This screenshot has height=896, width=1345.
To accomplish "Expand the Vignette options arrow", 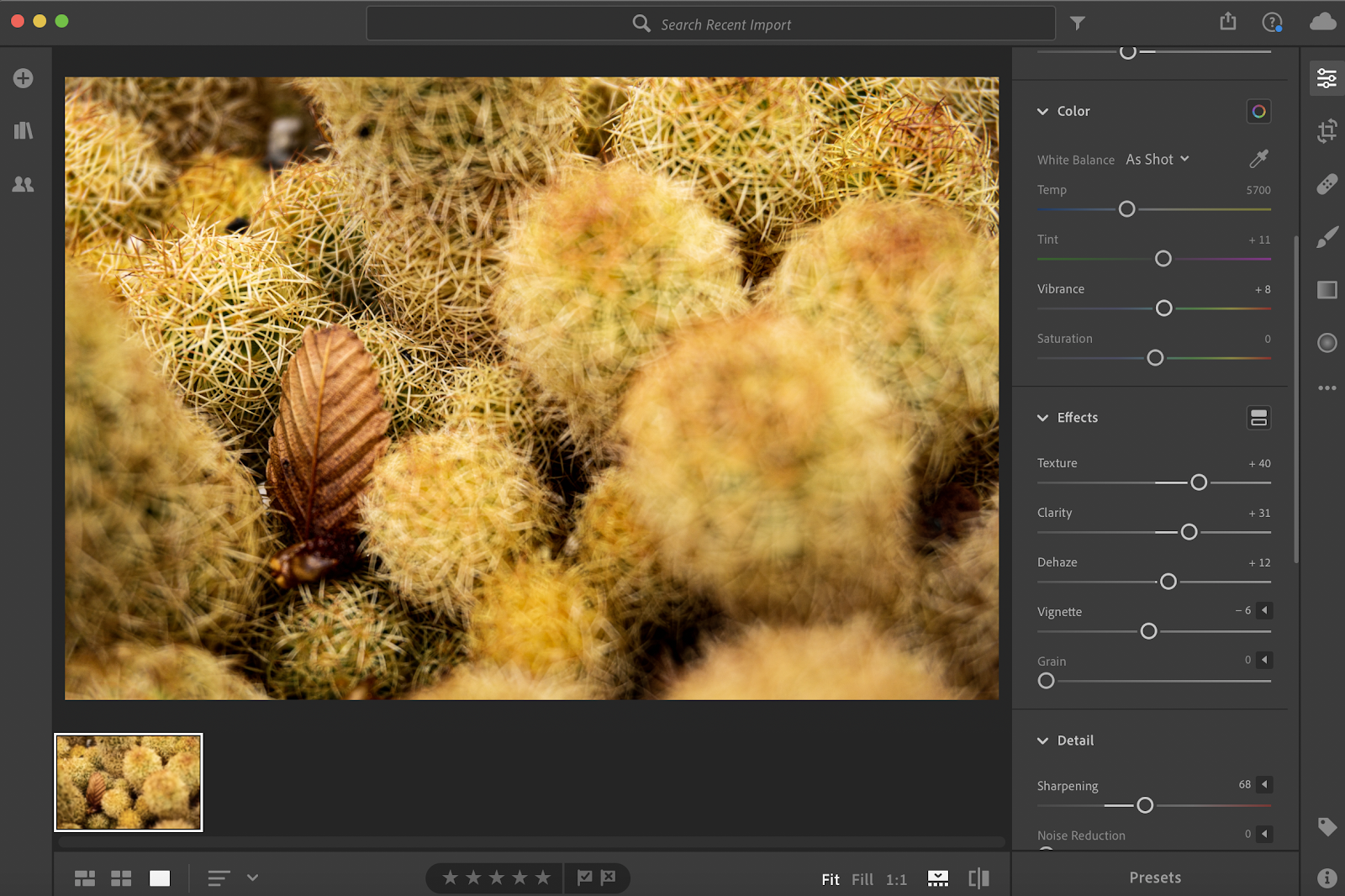I will click(1264, 610).
